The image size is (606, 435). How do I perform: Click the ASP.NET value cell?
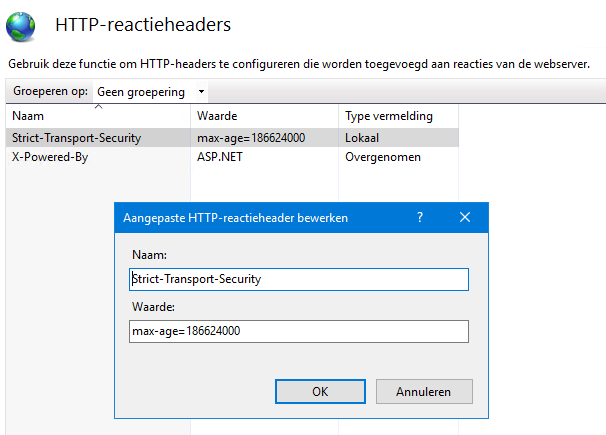click(220, 157)
